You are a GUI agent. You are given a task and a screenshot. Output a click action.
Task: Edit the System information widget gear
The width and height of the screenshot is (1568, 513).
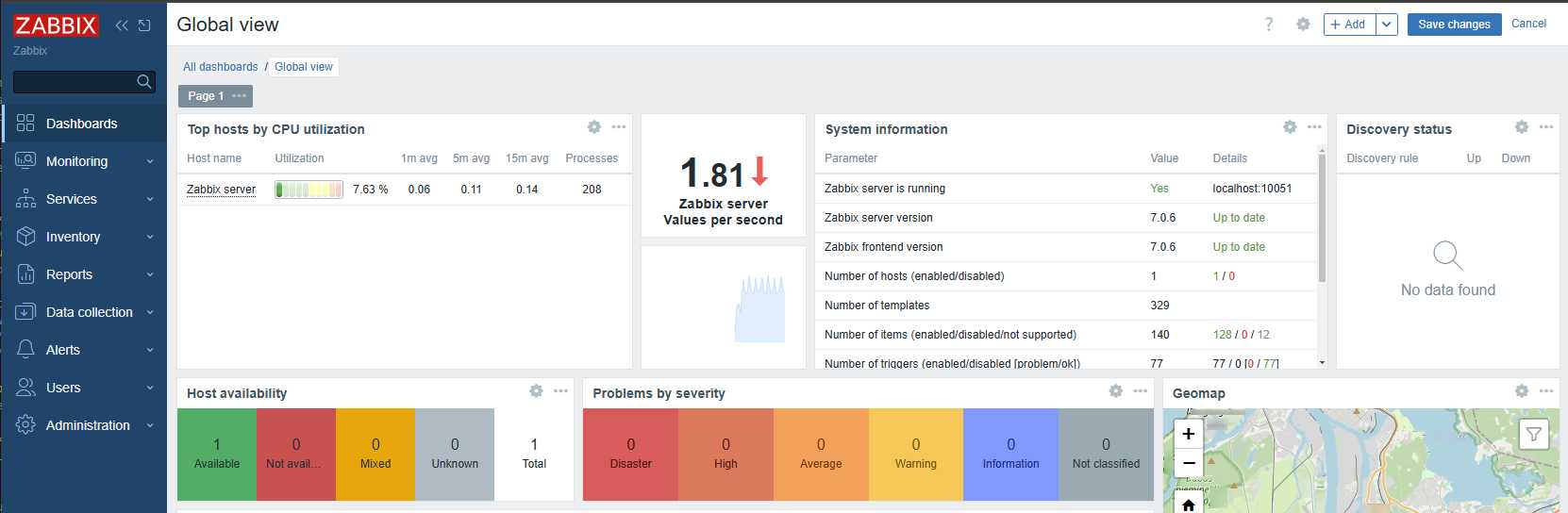click(x=1290, y=126)
